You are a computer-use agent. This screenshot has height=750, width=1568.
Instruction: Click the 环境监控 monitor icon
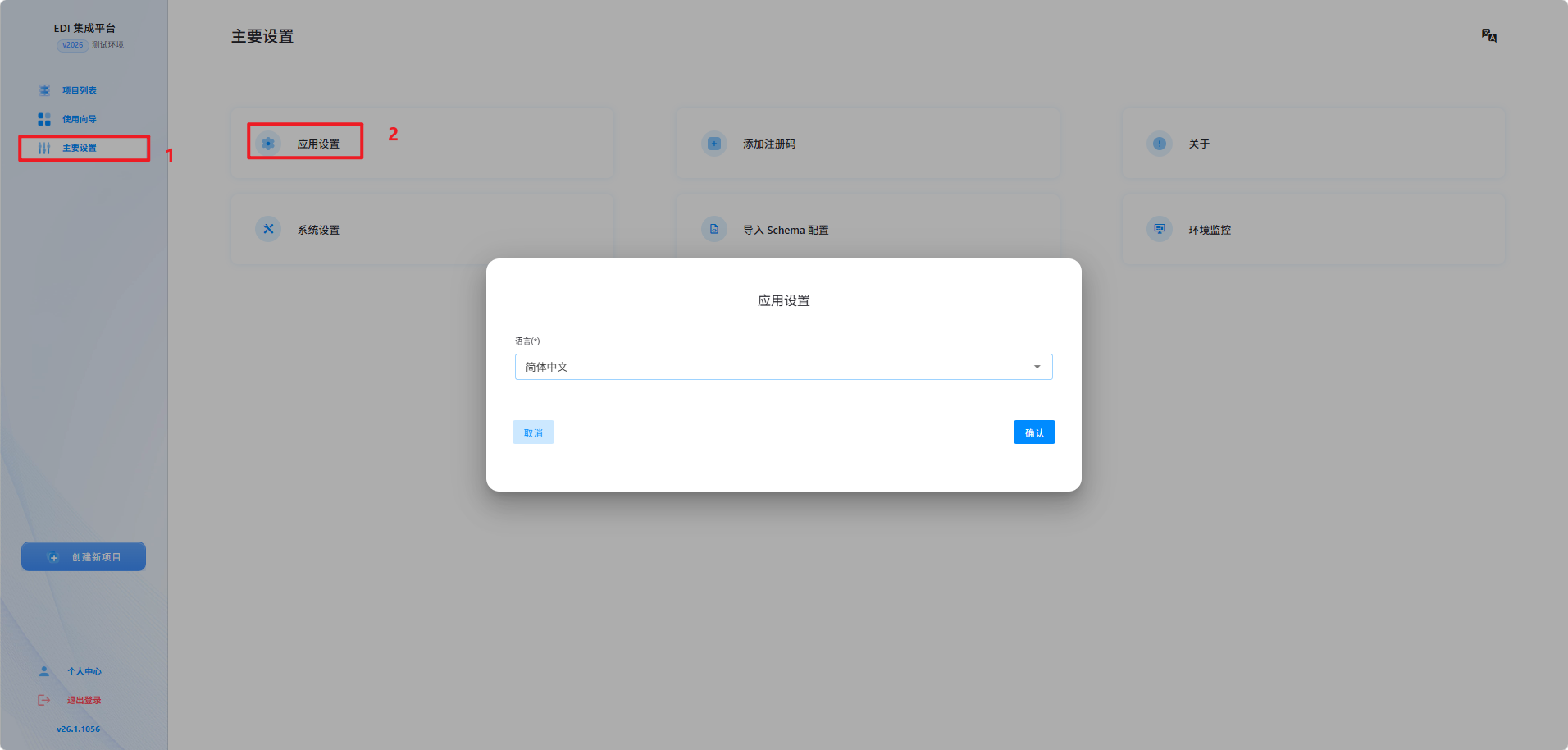[x=1160, y=229]
